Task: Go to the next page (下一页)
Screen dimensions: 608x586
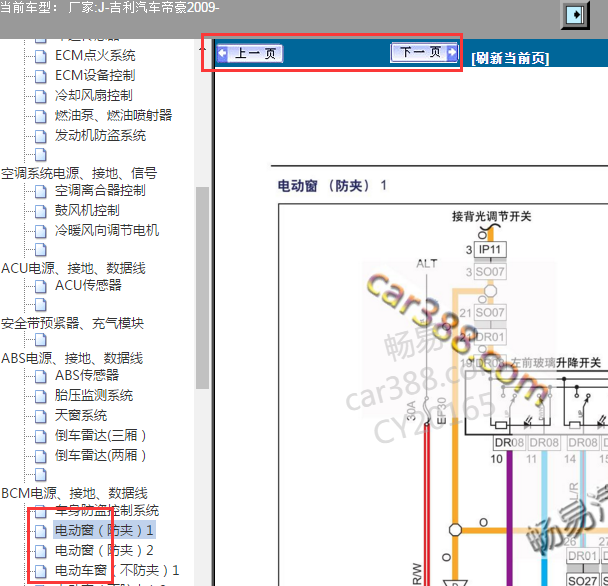Action: (x=424, y=52)
